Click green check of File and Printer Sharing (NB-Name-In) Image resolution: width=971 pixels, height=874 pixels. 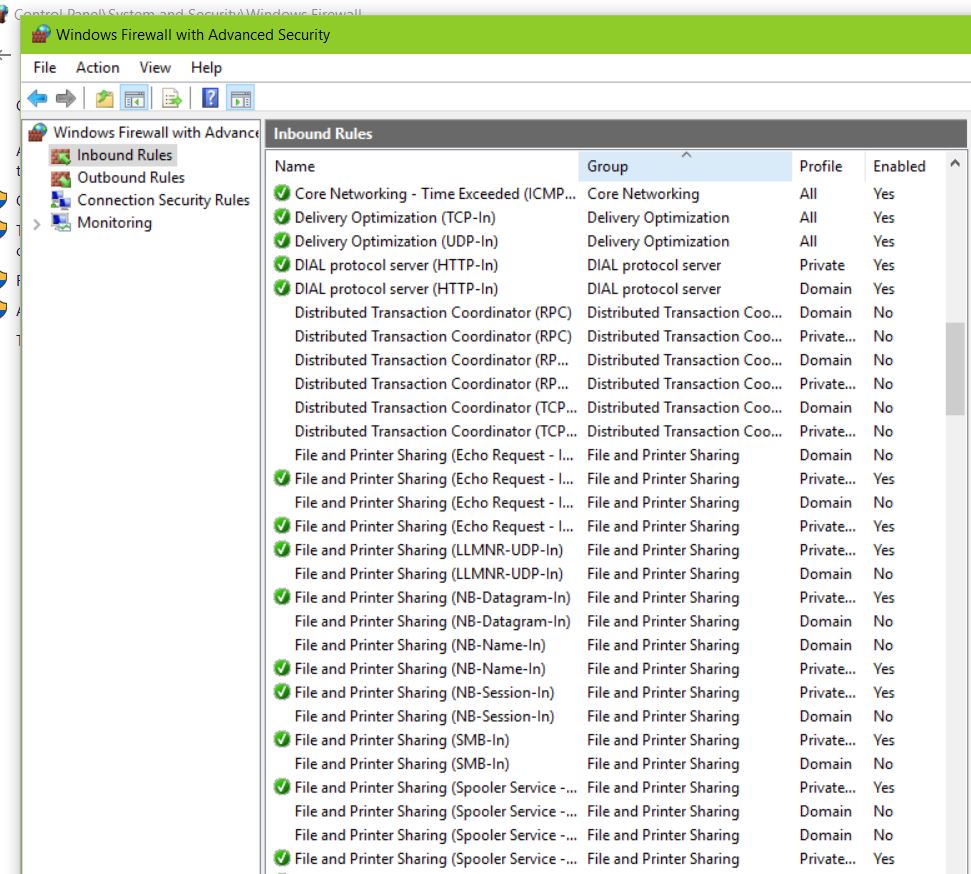[282, 668]
